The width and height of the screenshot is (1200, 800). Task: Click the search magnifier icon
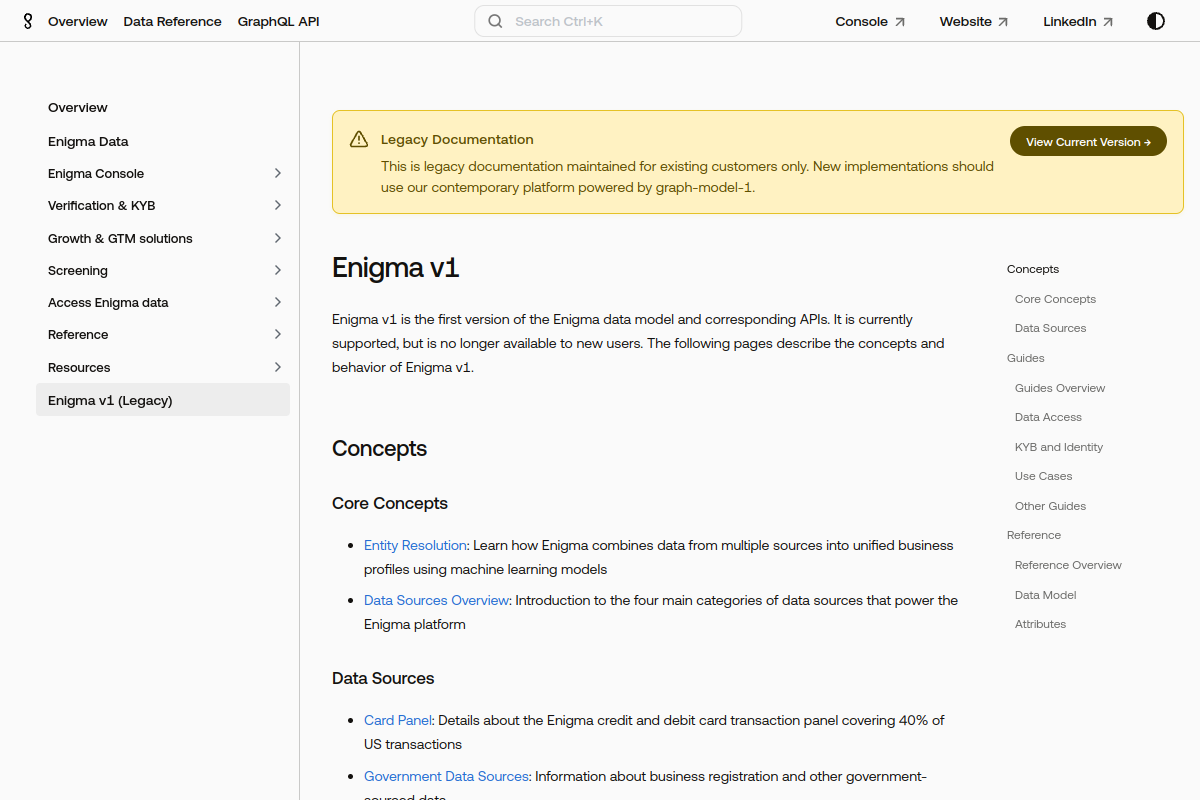click(x=495, y=21)
